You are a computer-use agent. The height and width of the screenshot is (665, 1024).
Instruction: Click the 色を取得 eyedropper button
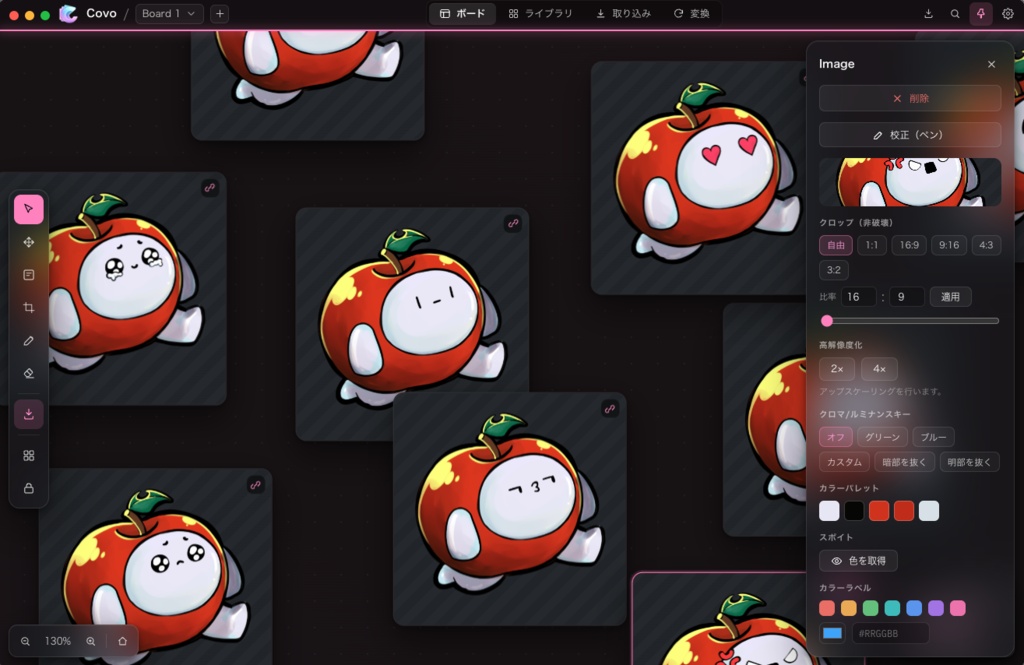[858, 561]
